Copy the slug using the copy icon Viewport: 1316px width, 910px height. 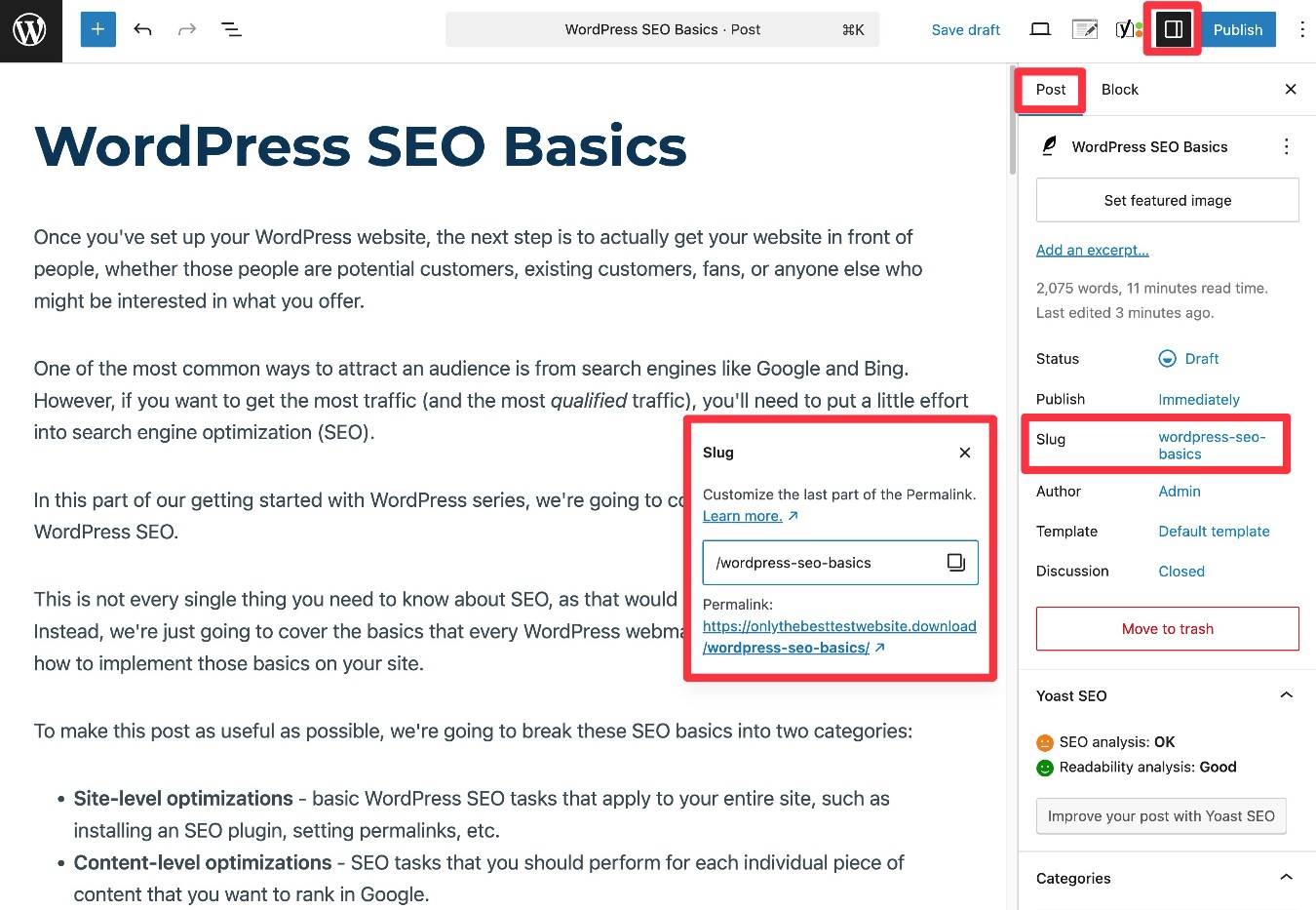coord(955,562)
